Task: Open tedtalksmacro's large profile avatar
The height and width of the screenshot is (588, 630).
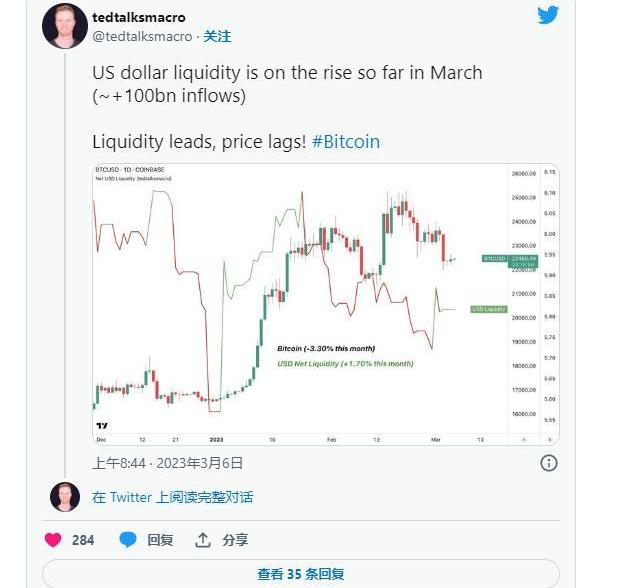Action: (x=64, y=26)
